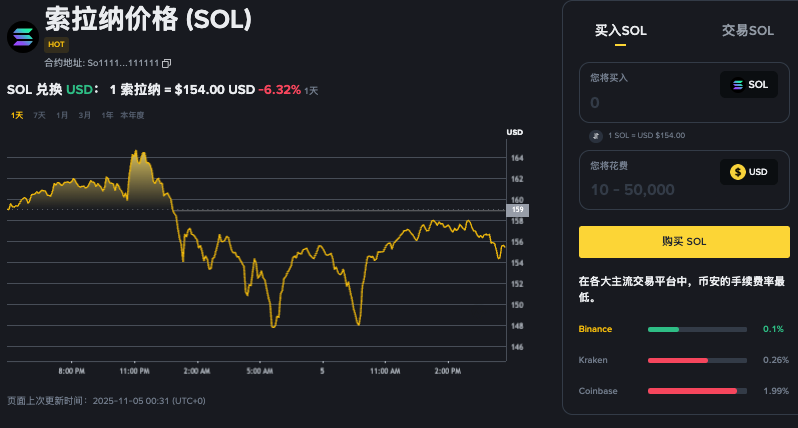Image resolution: width=798 pixels, height=428 pixels.
Task: Select the 1月 chart range
Action: [x=62, y=115]
